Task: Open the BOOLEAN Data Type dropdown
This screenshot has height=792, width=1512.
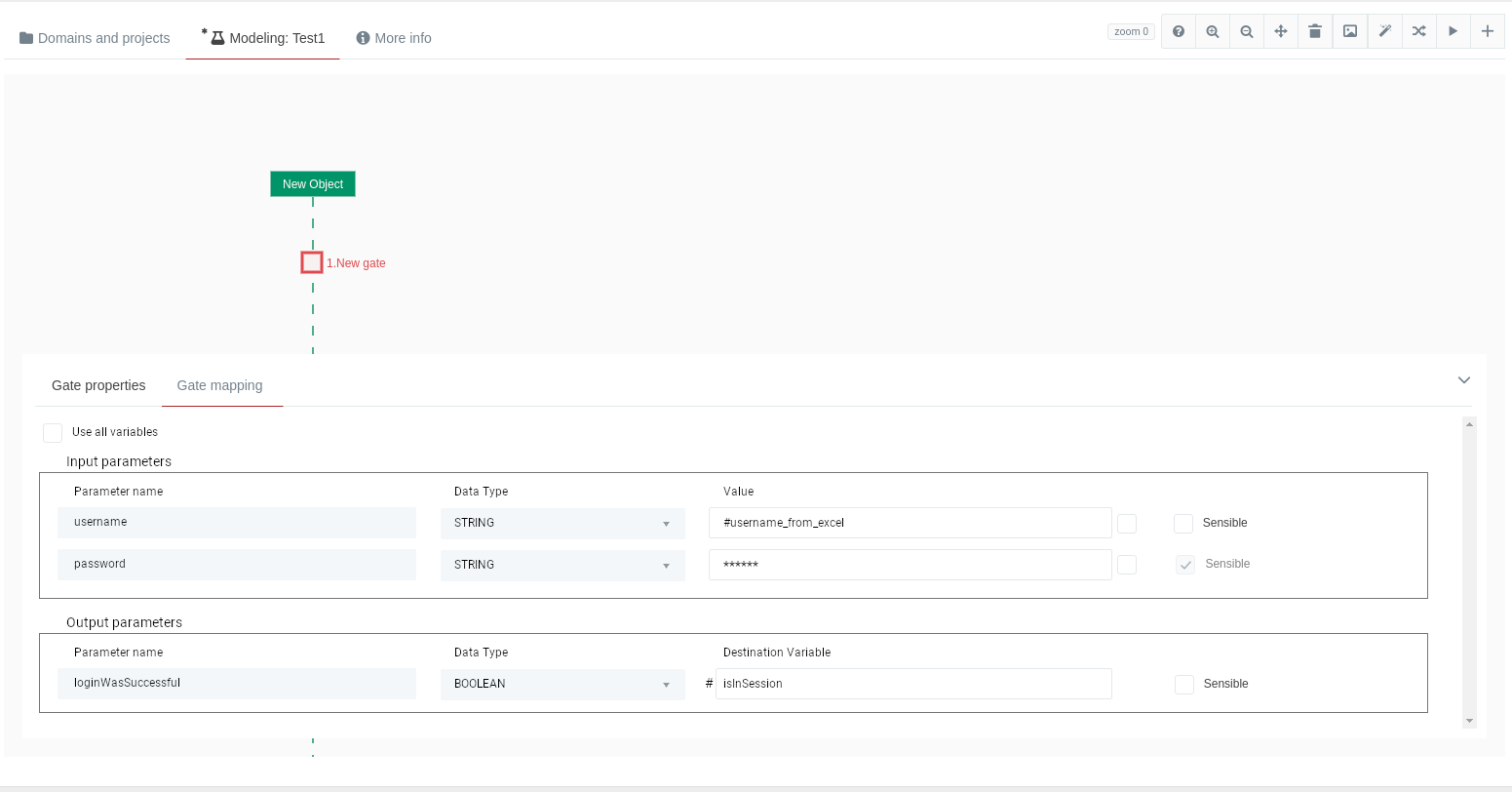Action: click(x=562, y=685)
